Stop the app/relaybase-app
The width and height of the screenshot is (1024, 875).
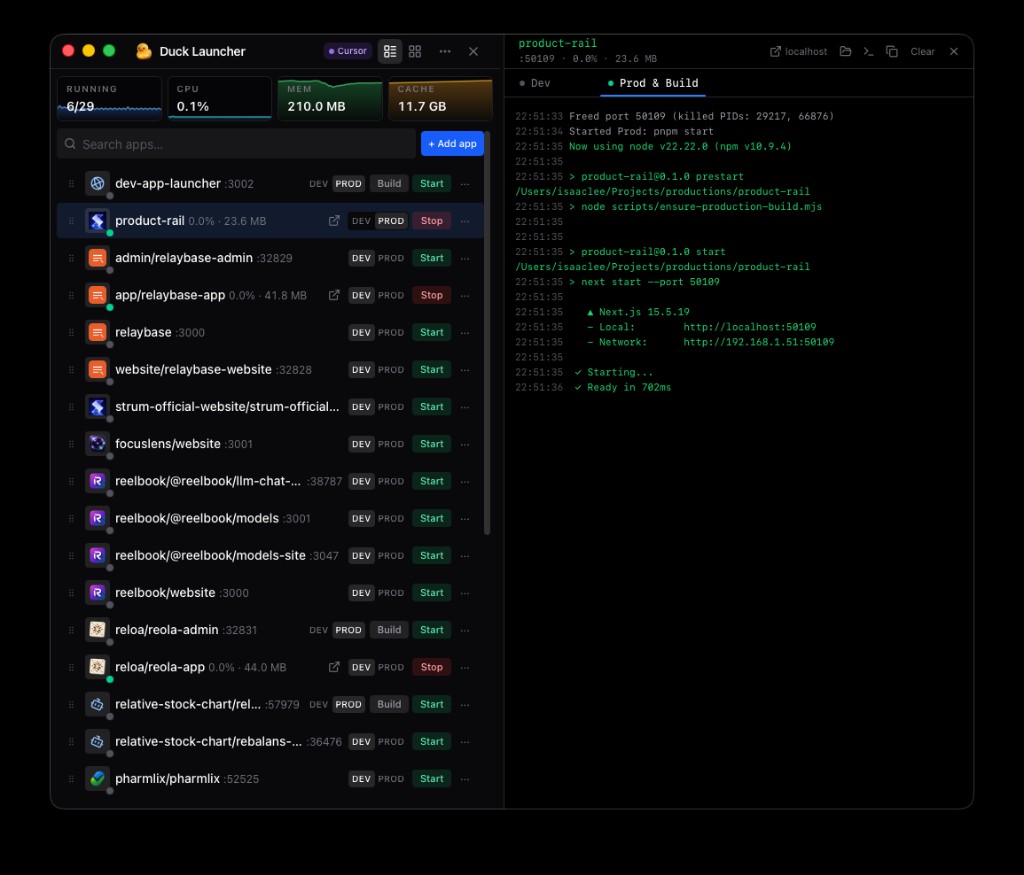tap(432, 295)
